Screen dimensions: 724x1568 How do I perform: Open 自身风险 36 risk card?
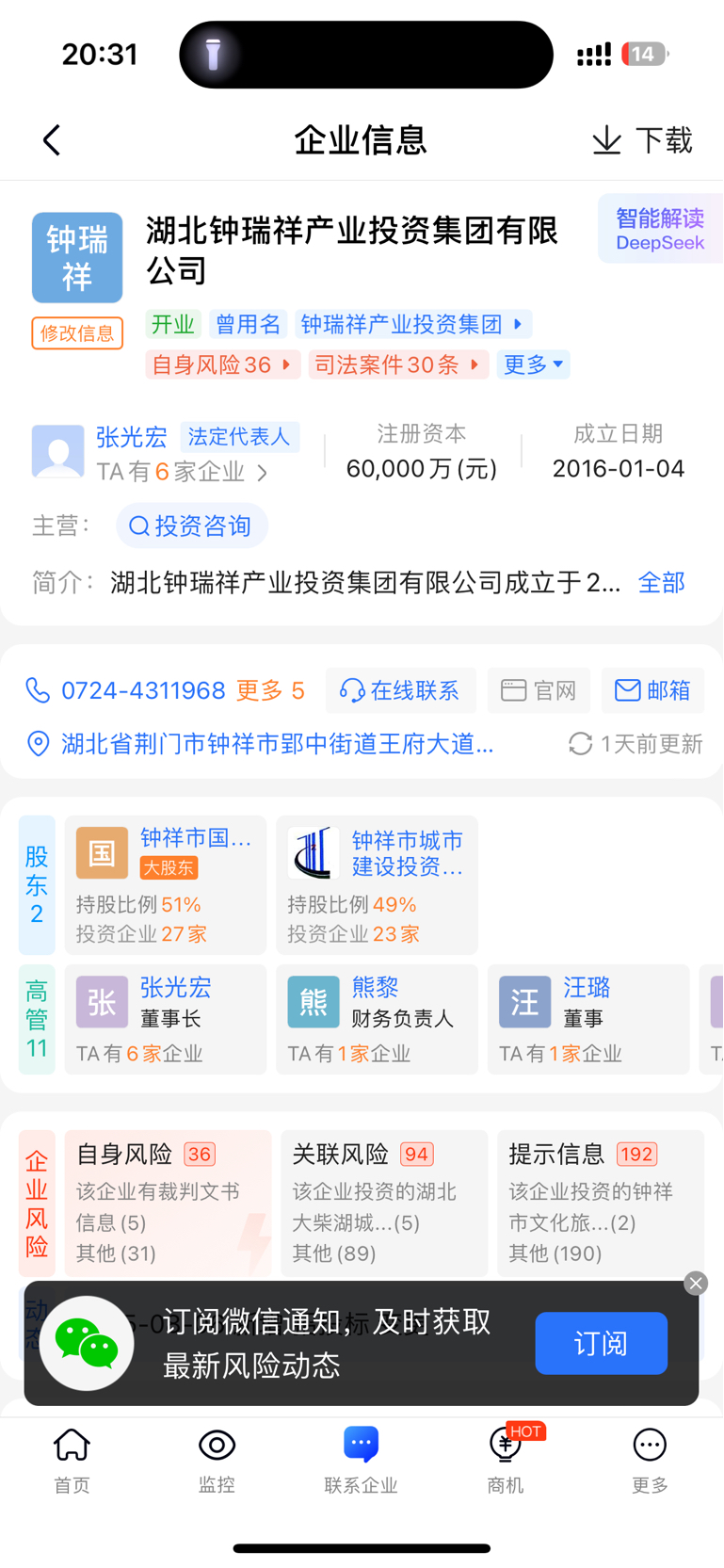[169, 1204]
